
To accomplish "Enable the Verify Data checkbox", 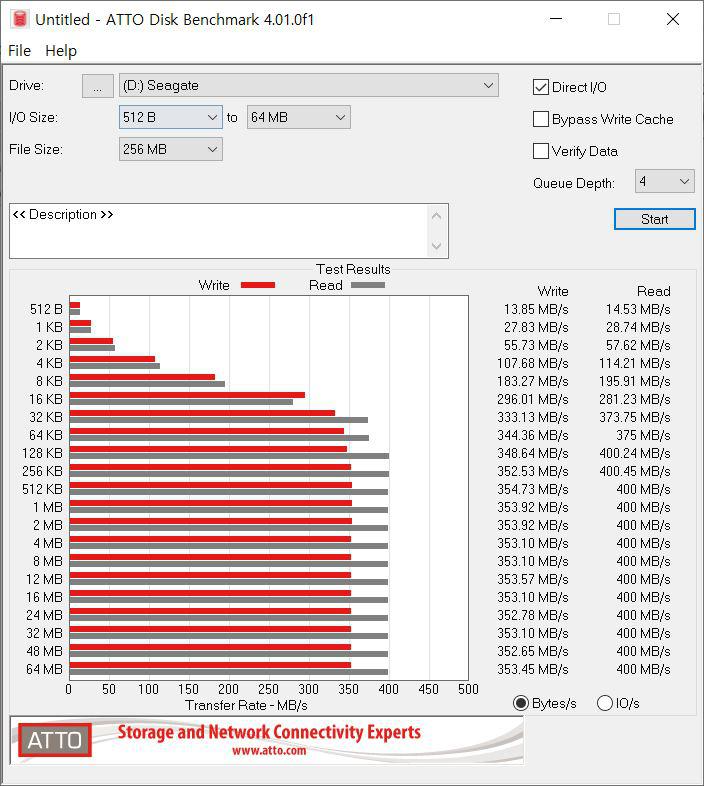I will coord(541,151).
